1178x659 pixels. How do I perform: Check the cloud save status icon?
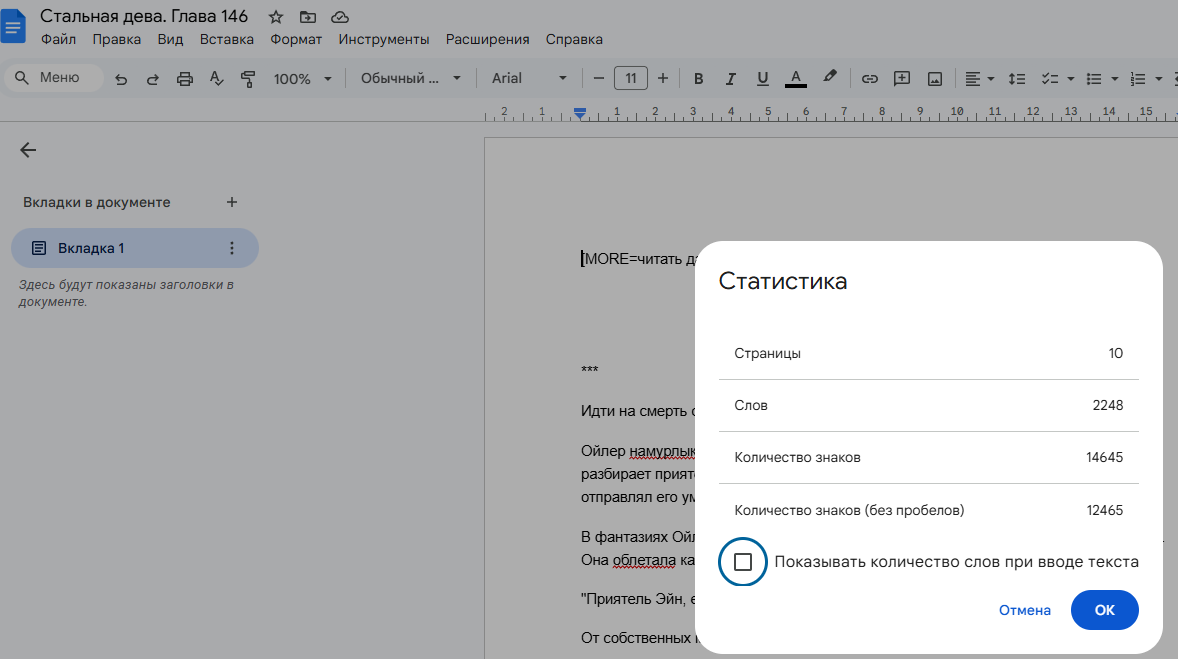click(340, 17)
